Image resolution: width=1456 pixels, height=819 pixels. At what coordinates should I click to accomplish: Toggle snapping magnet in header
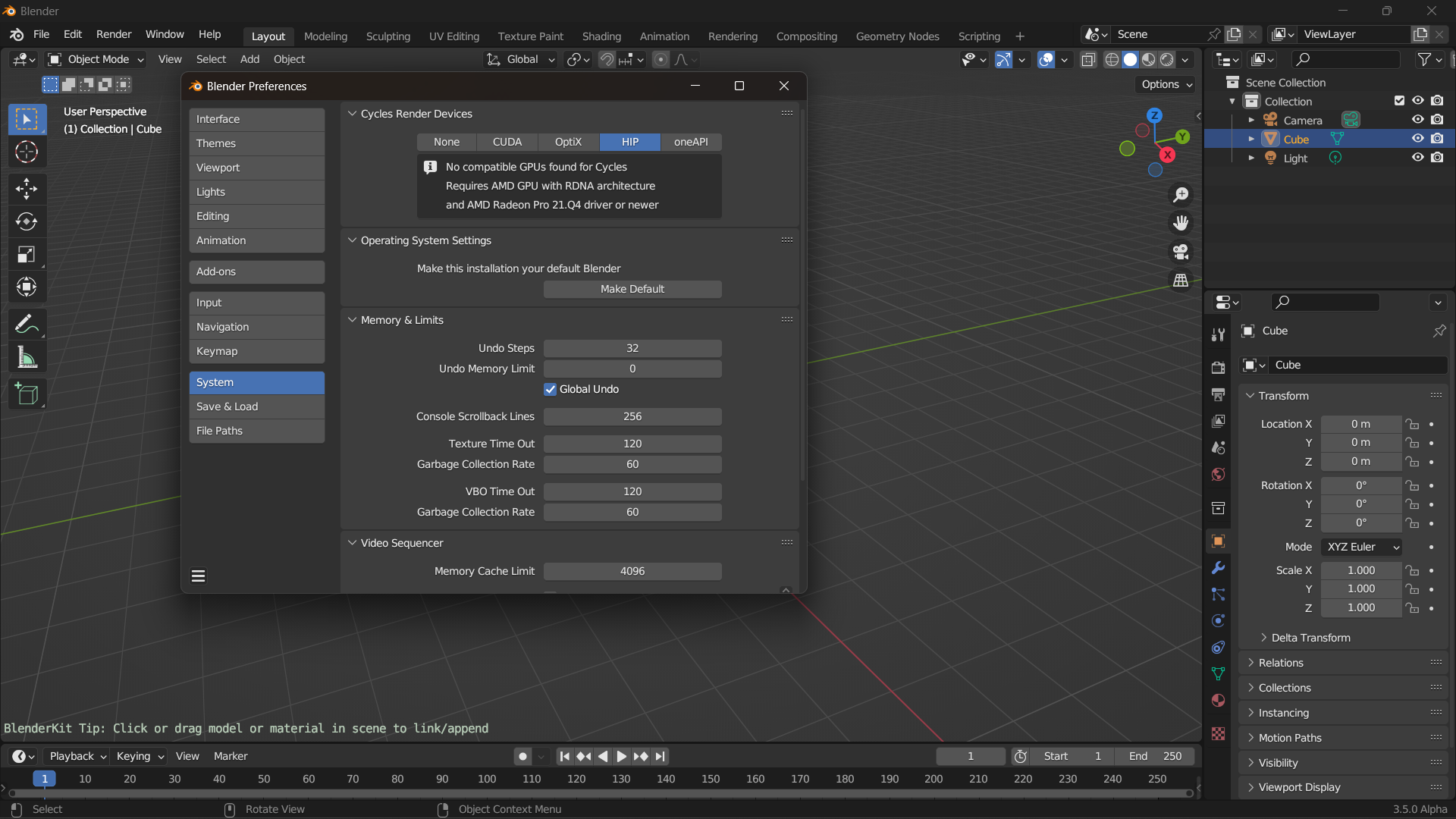[x=607, y=59]
